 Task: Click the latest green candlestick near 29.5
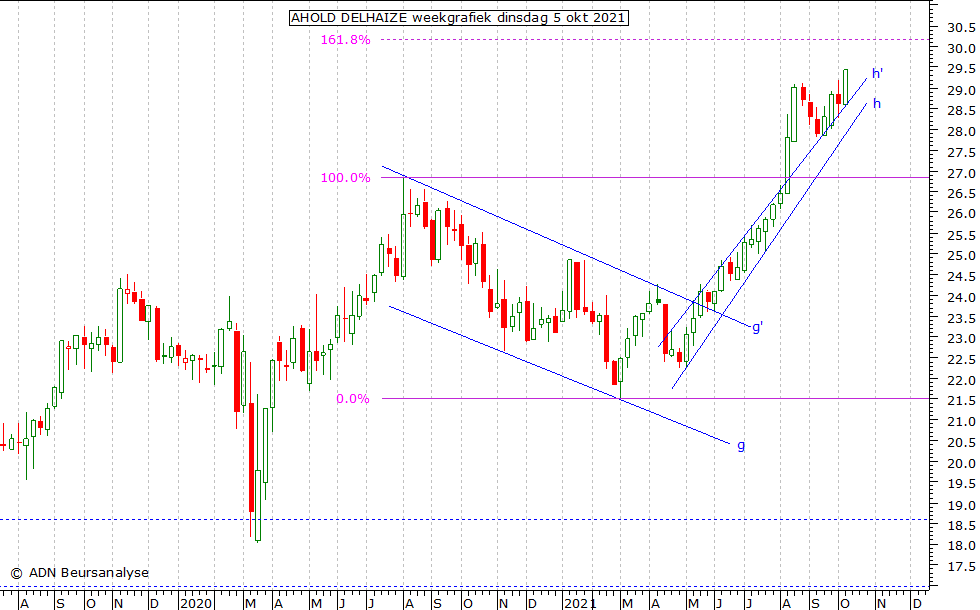846,87
